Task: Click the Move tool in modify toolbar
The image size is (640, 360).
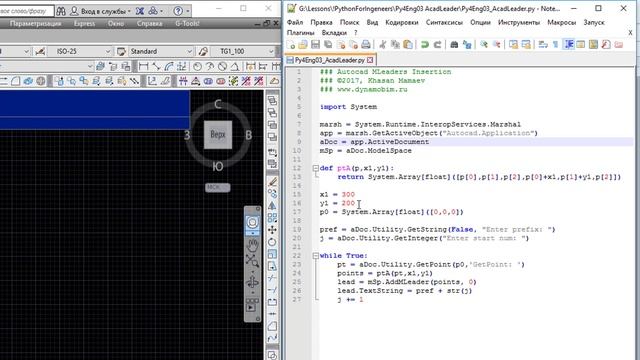Action: [x=272, y=230]
